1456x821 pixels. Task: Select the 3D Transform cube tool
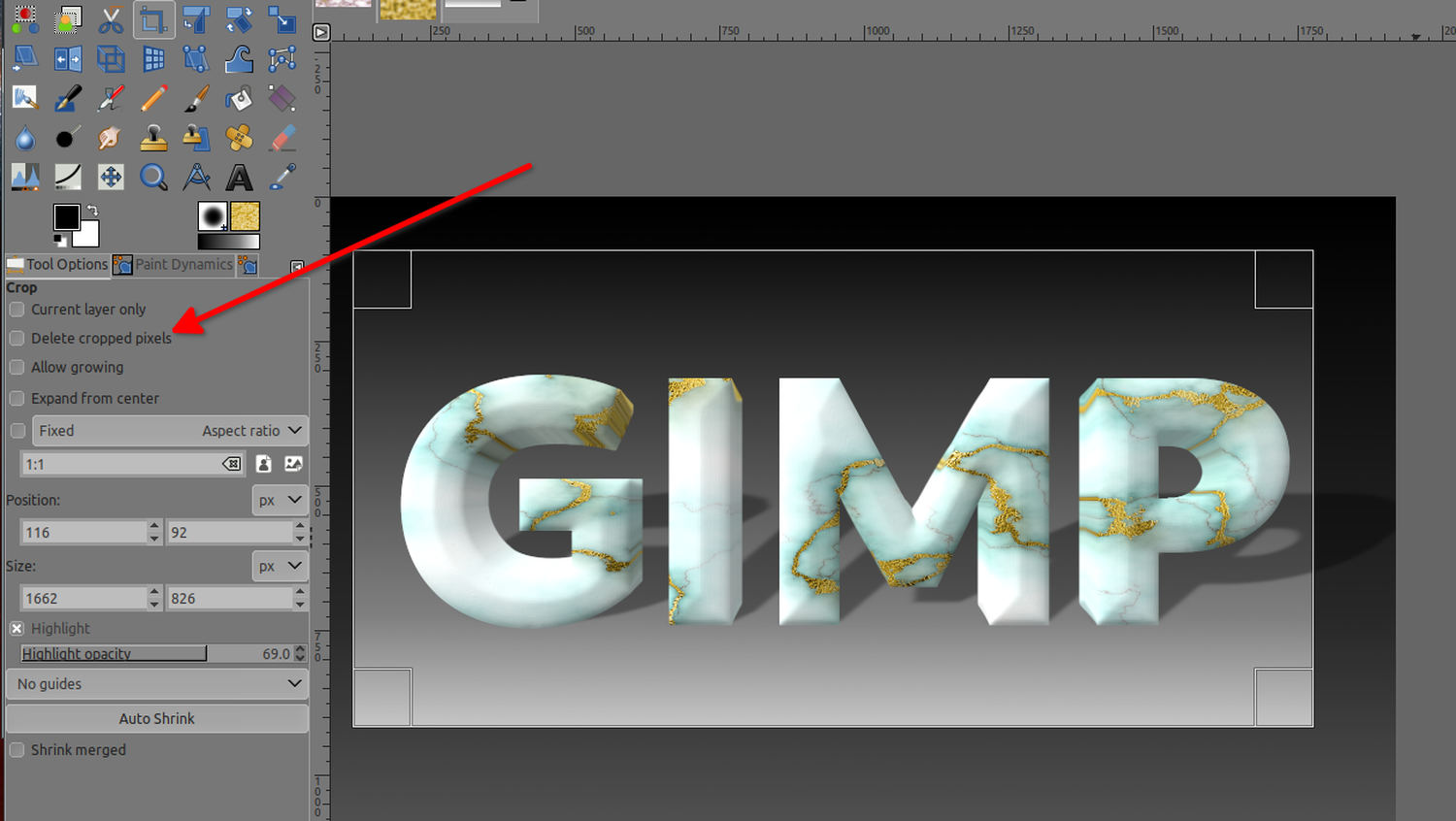click(111, 58)
